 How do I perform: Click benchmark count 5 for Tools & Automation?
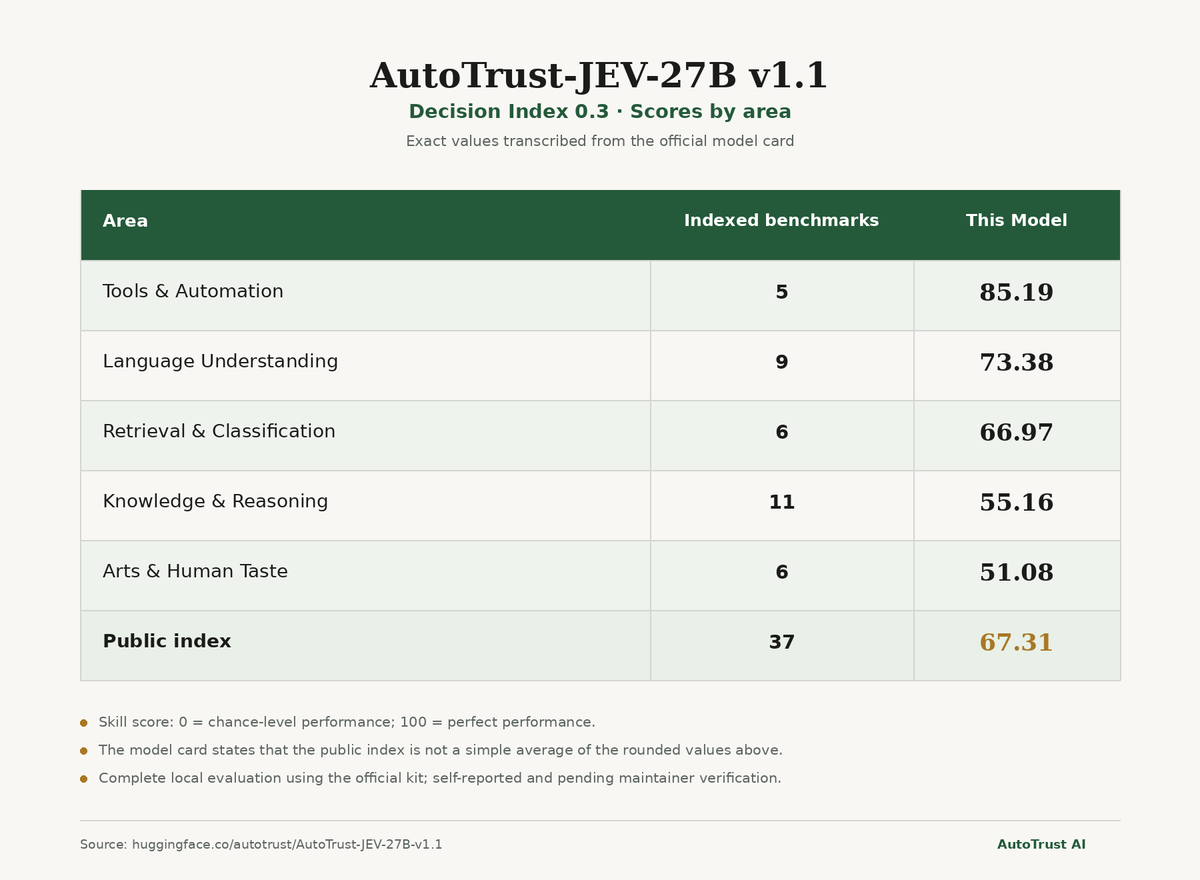pyautogui.click(x=781, y=292)
